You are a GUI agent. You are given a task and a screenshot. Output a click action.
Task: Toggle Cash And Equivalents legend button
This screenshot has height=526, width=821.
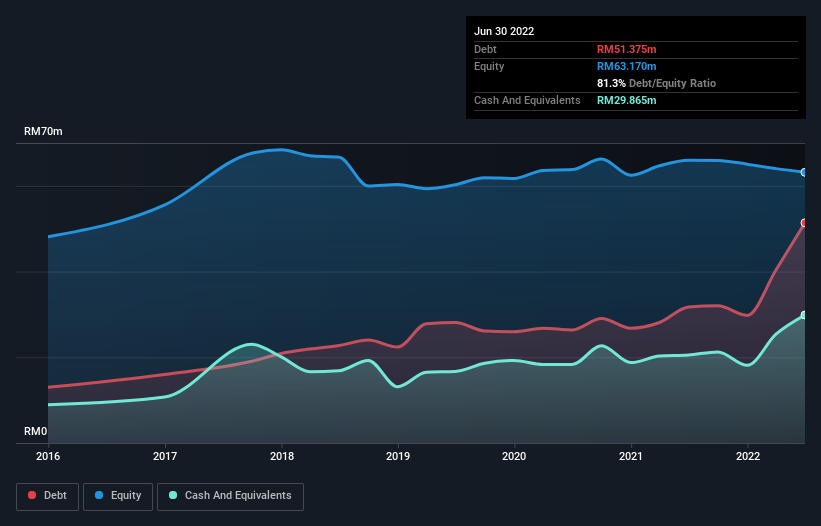(230, 496)
